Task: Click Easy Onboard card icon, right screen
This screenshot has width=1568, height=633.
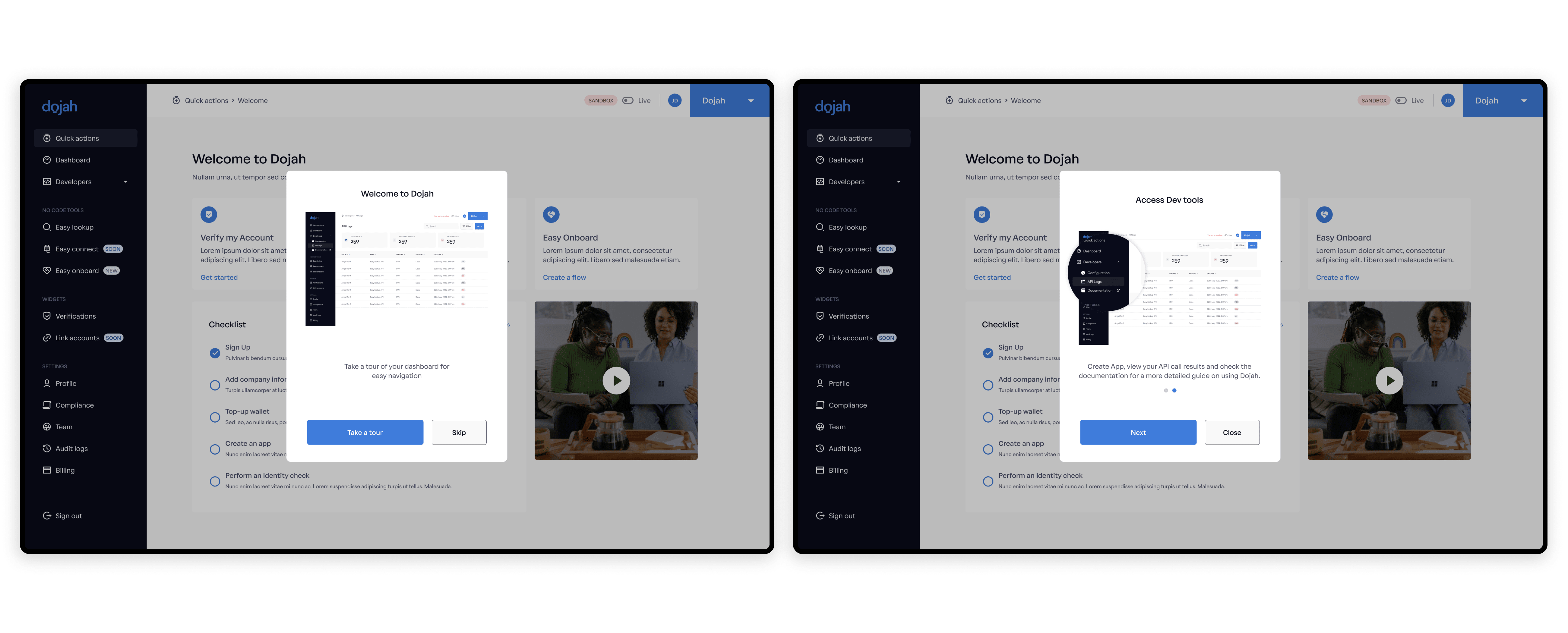Action: click(1325, 214)
